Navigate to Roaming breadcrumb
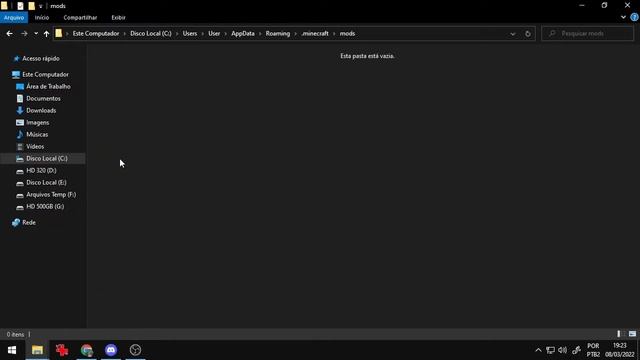The height and width of the screenshot is (360, 640). tap(278, 33)
